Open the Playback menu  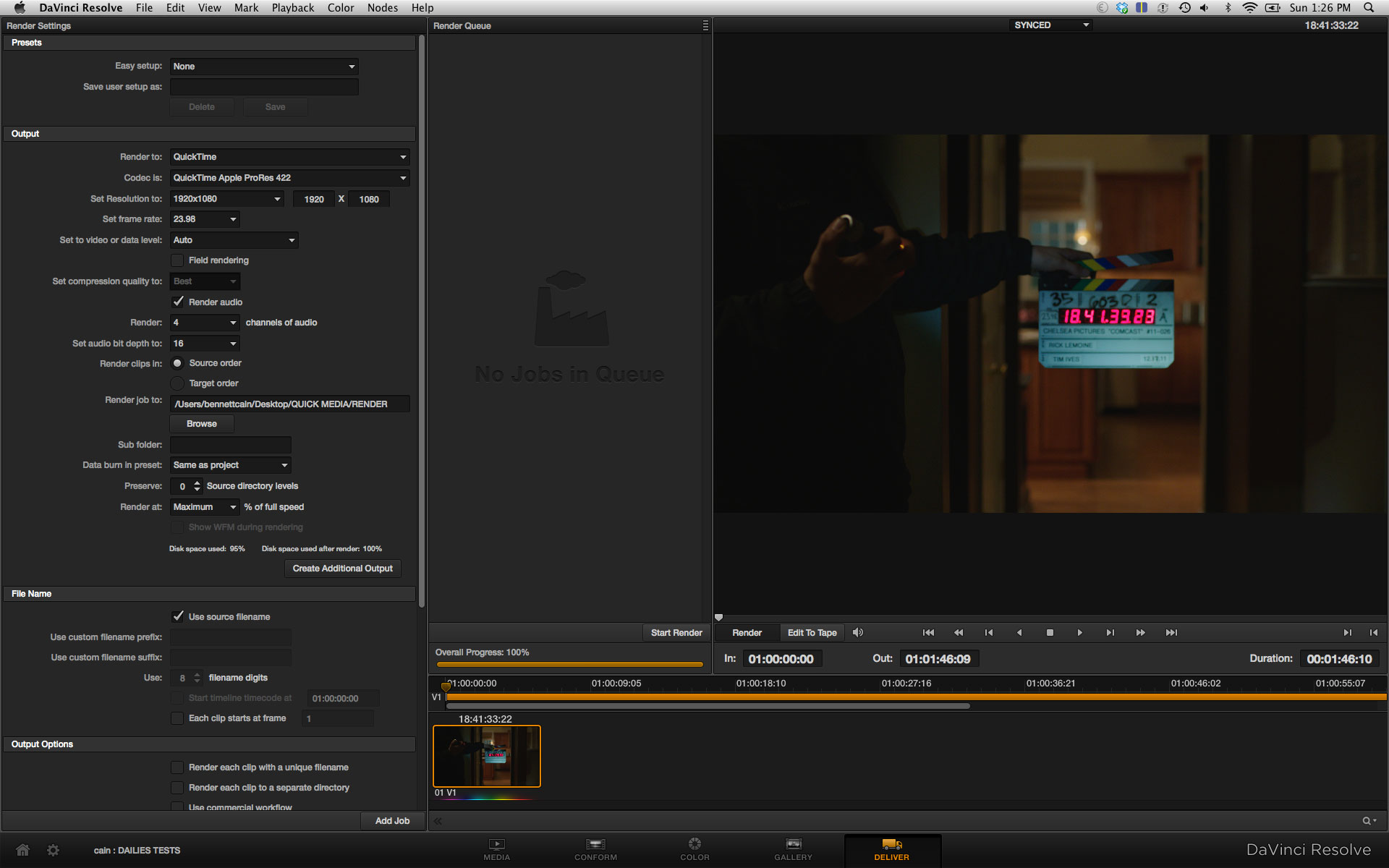[x=293, y=8]
